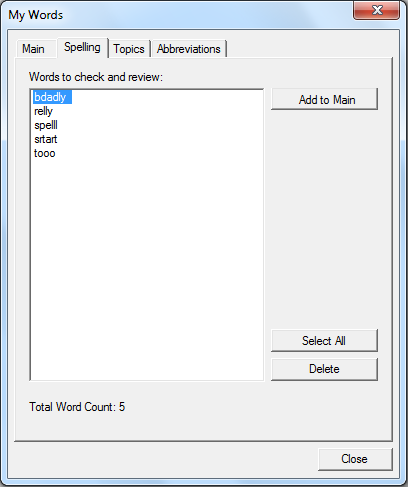The width and height of the screenshot is (408, 487).
Task: Choose "spelll" from the word list
Action: click(x=46, y=125)
